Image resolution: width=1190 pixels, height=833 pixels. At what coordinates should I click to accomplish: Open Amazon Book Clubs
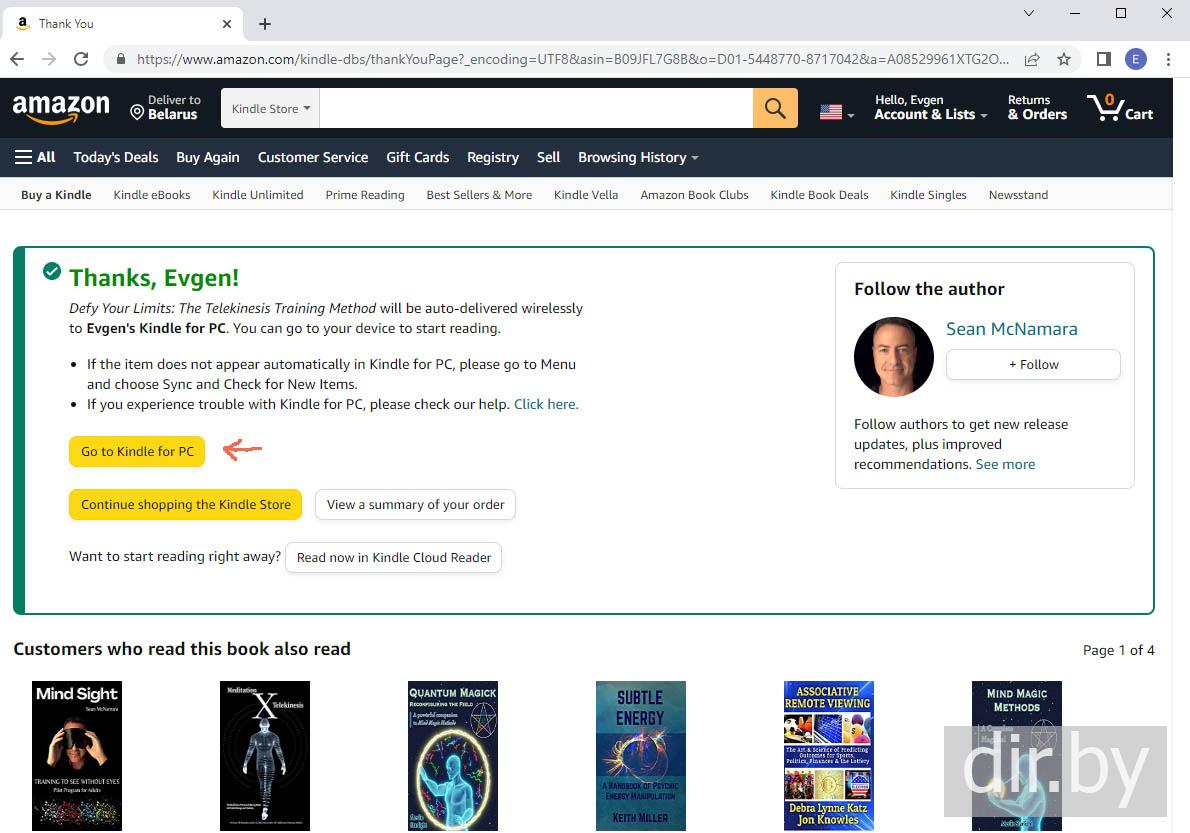click(694, 195)
